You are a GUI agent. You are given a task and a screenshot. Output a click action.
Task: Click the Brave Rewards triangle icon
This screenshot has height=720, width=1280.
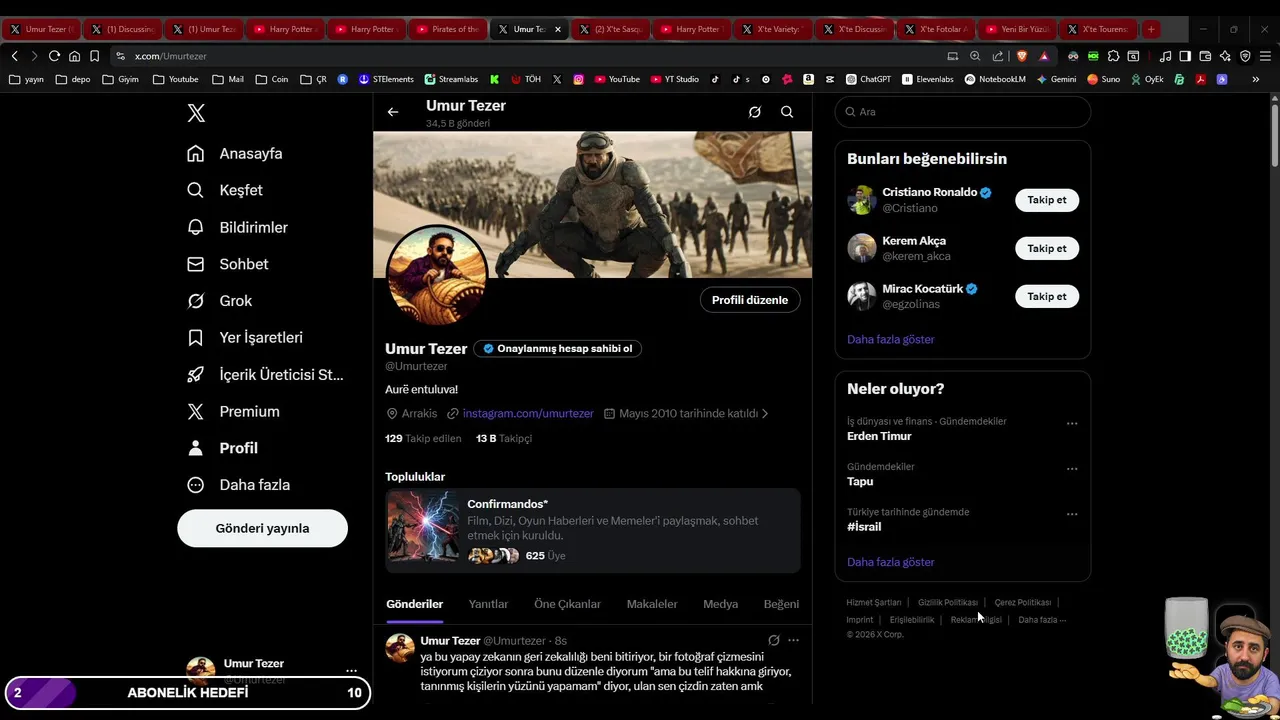[1044, 56]
